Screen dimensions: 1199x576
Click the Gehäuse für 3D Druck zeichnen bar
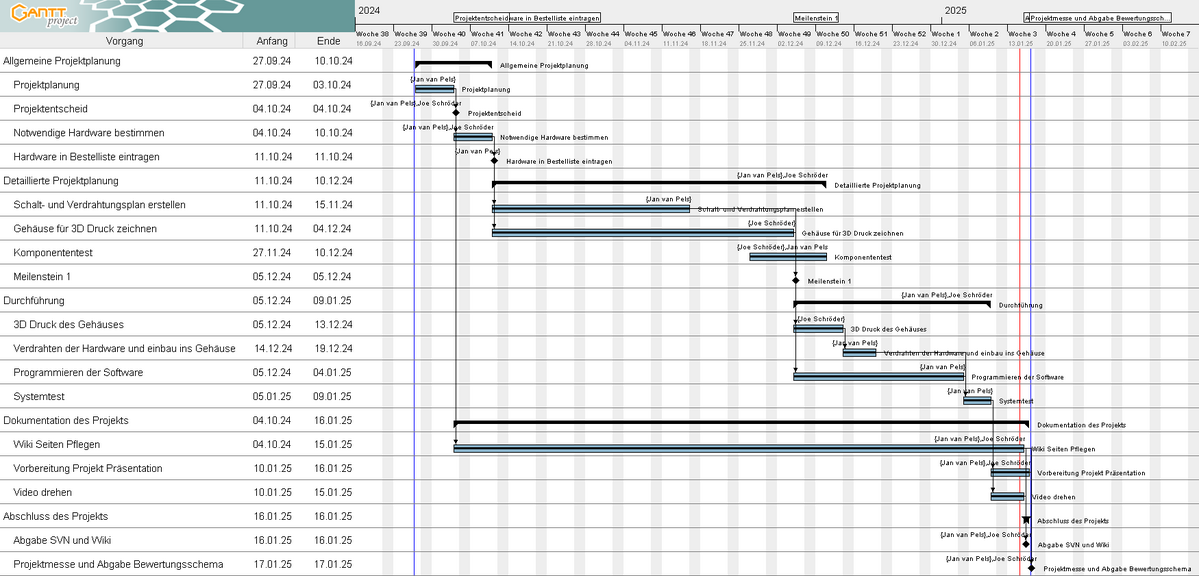pos(642,233)
